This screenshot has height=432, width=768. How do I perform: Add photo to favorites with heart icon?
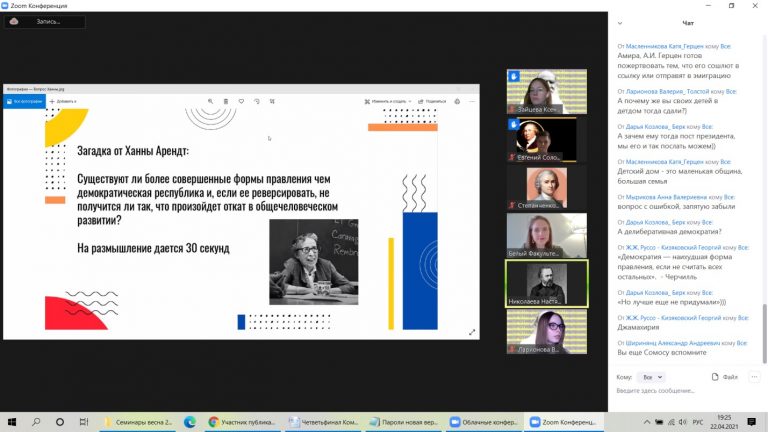tap(241, 101)
